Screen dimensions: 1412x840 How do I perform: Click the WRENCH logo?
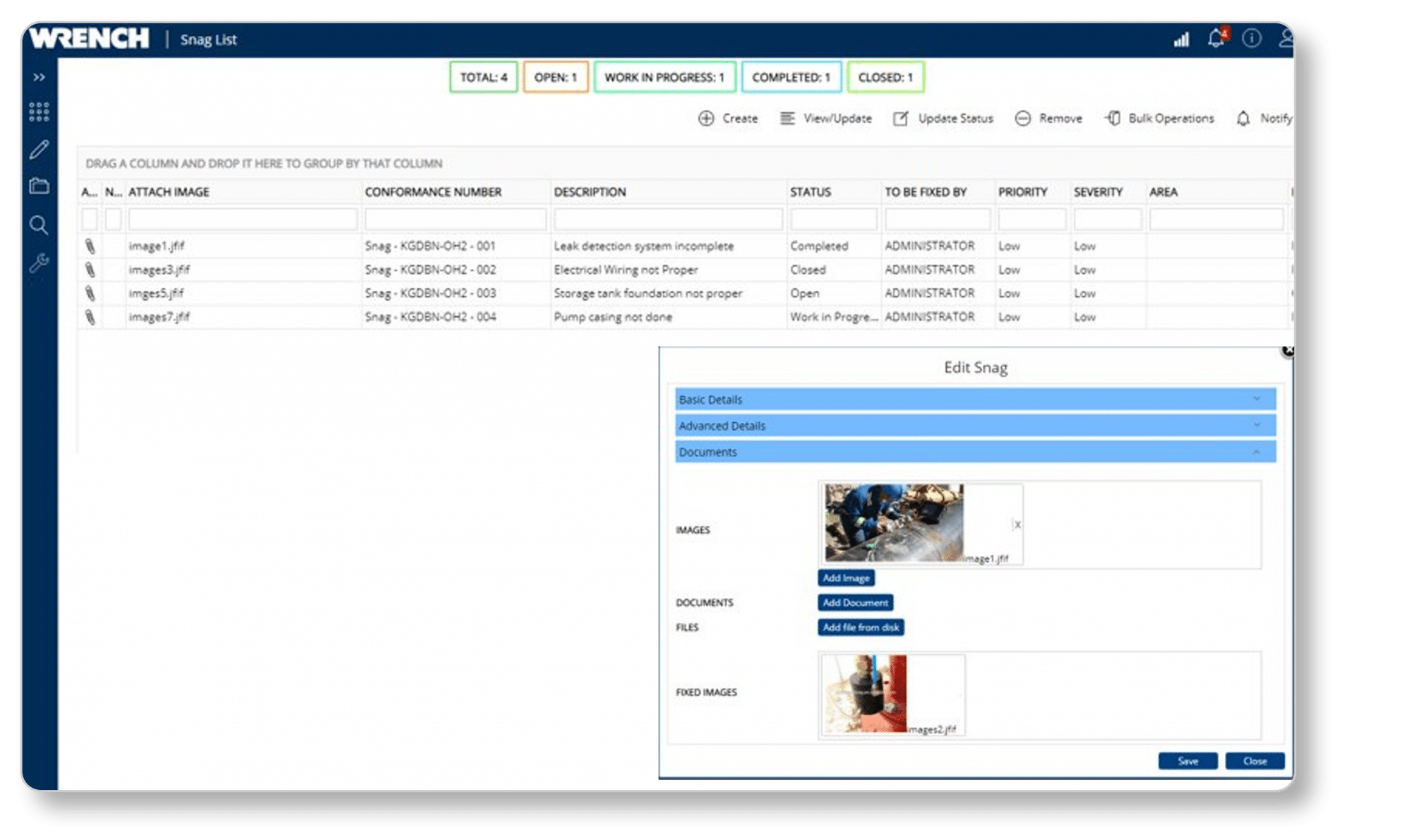[90, 38]
